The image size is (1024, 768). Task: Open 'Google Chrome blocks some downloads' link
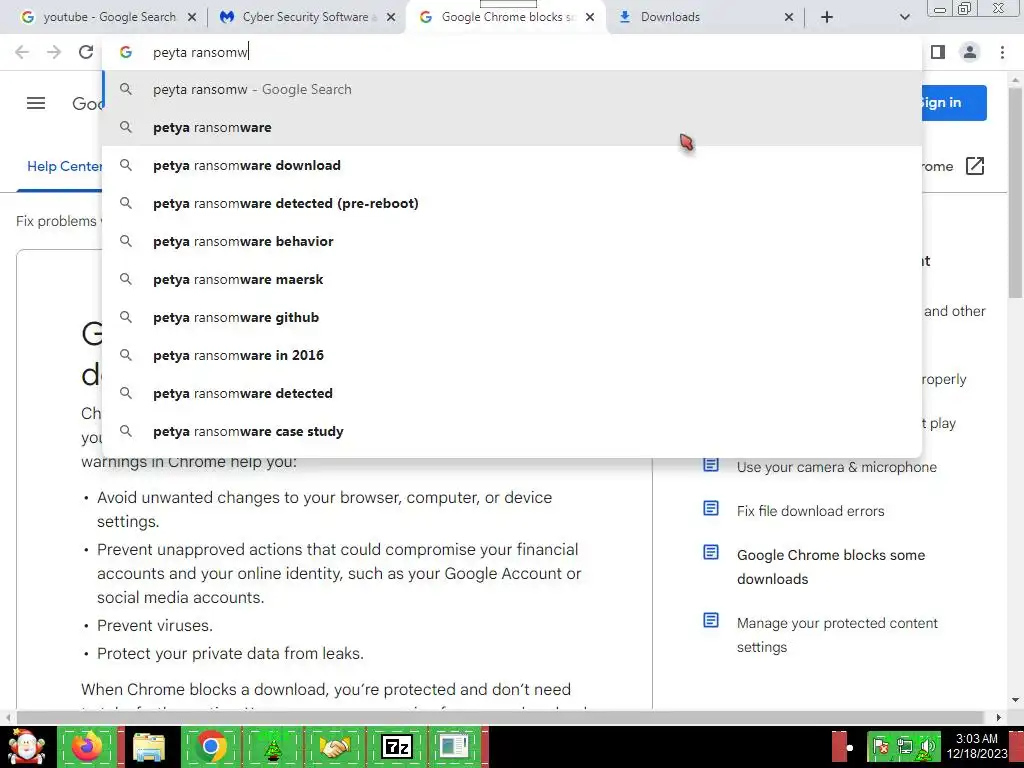click(x=831, y=567)
